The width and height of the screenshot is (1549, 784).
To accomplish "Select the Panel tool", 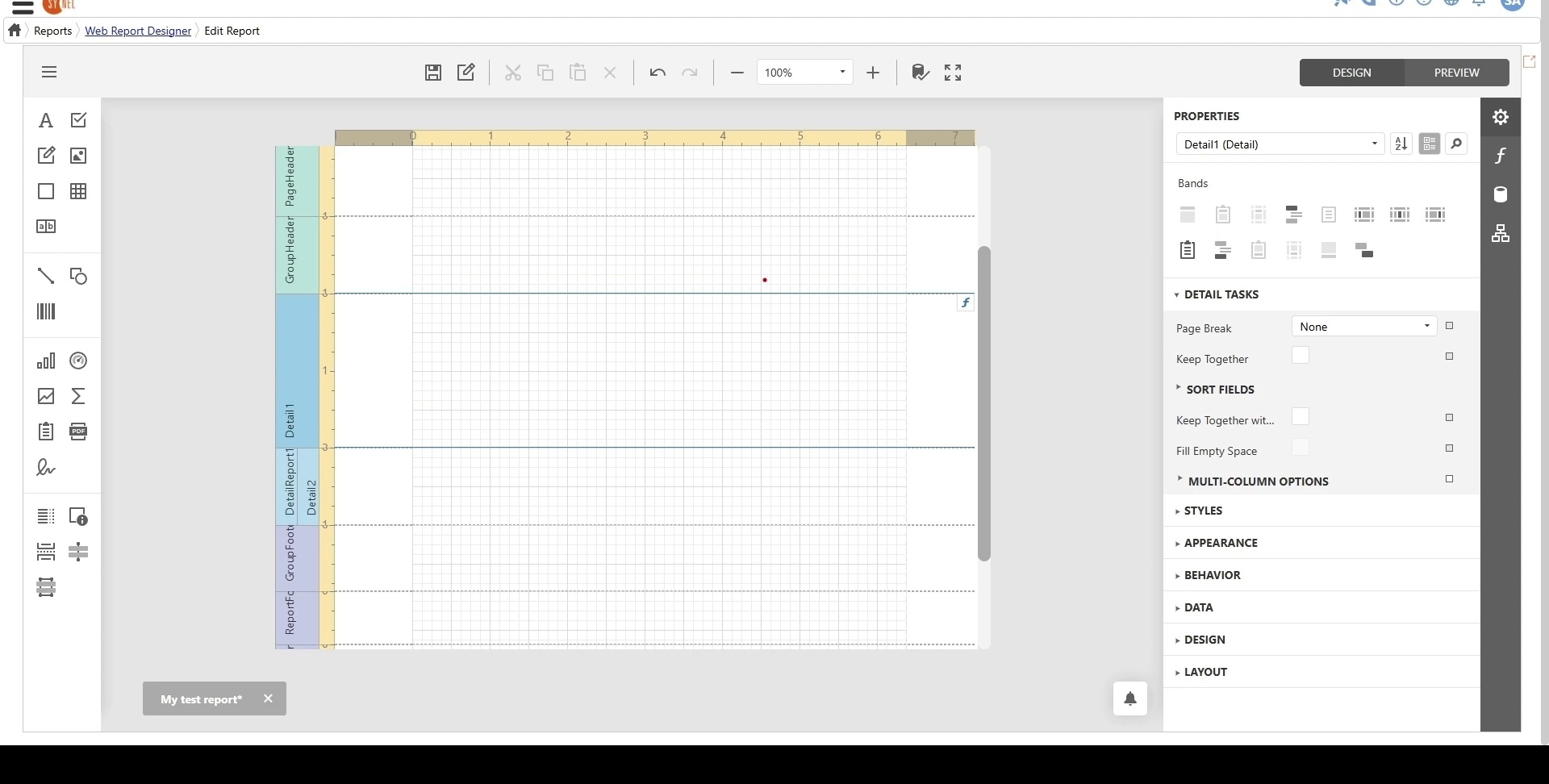I will pos(46,191).
